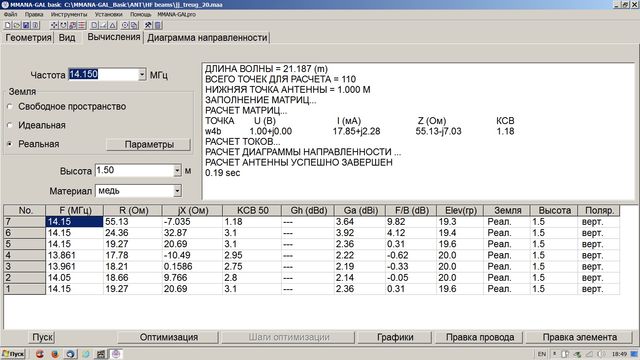Click the triangle toolbar icon

tap(113, 25)
